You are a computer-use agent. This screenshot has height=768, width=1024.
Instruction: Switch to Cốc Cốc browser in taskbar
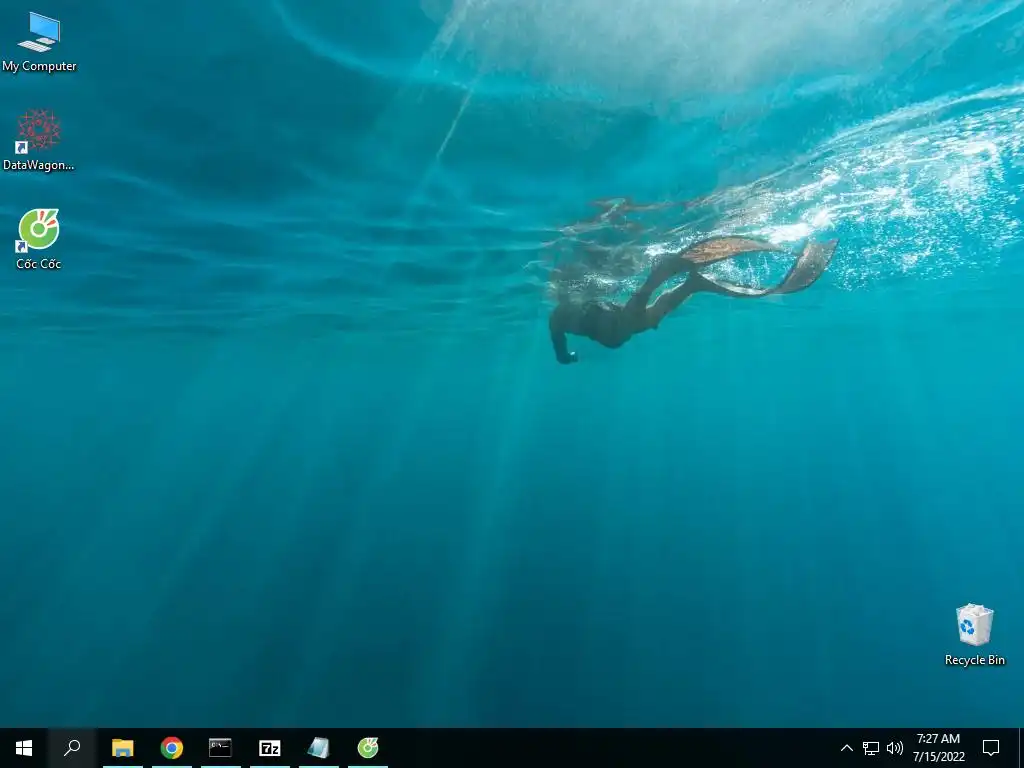click(x=368, y=748)
